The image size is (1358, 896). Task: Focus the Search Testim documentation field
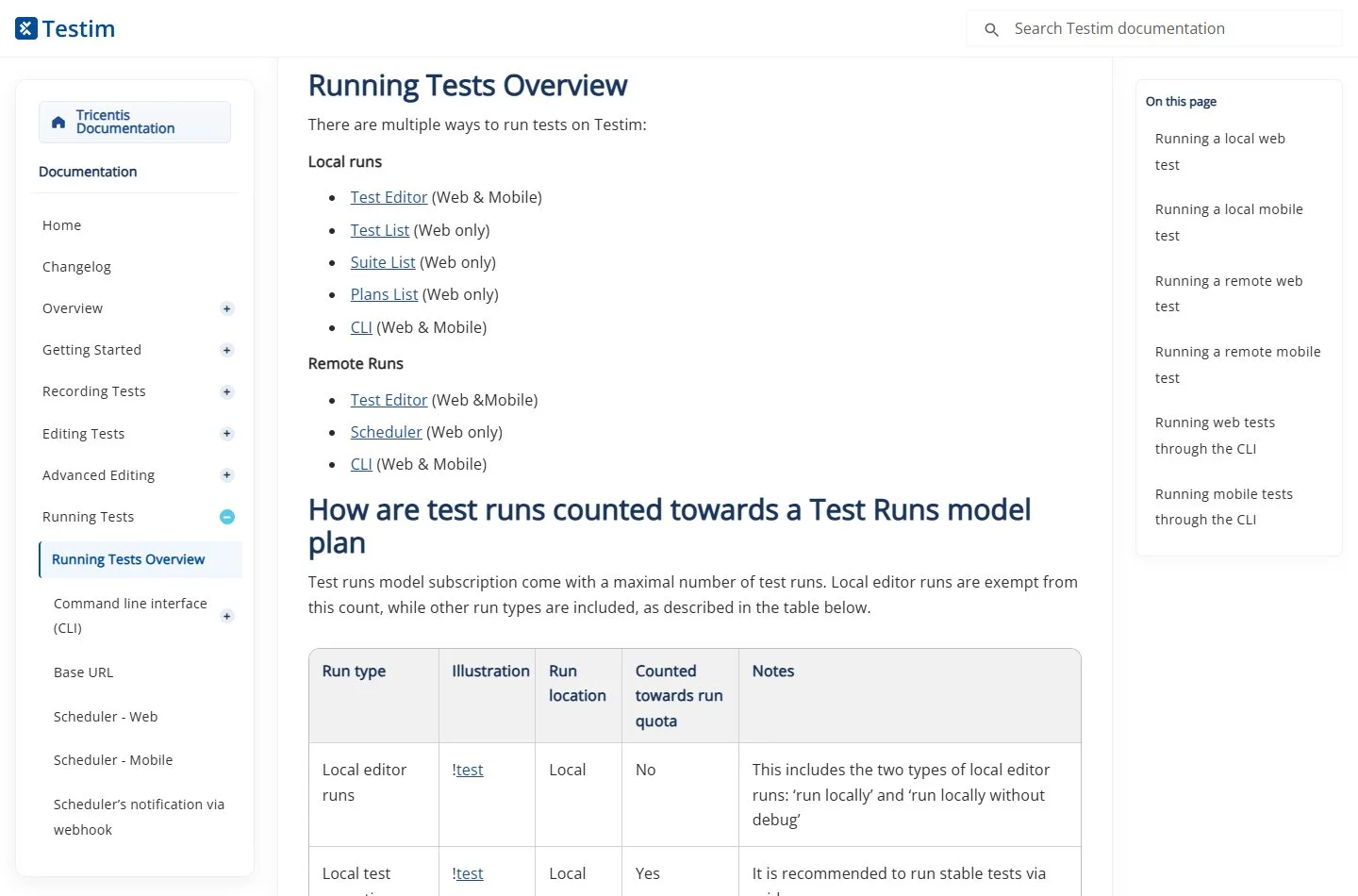point(1154,28)
